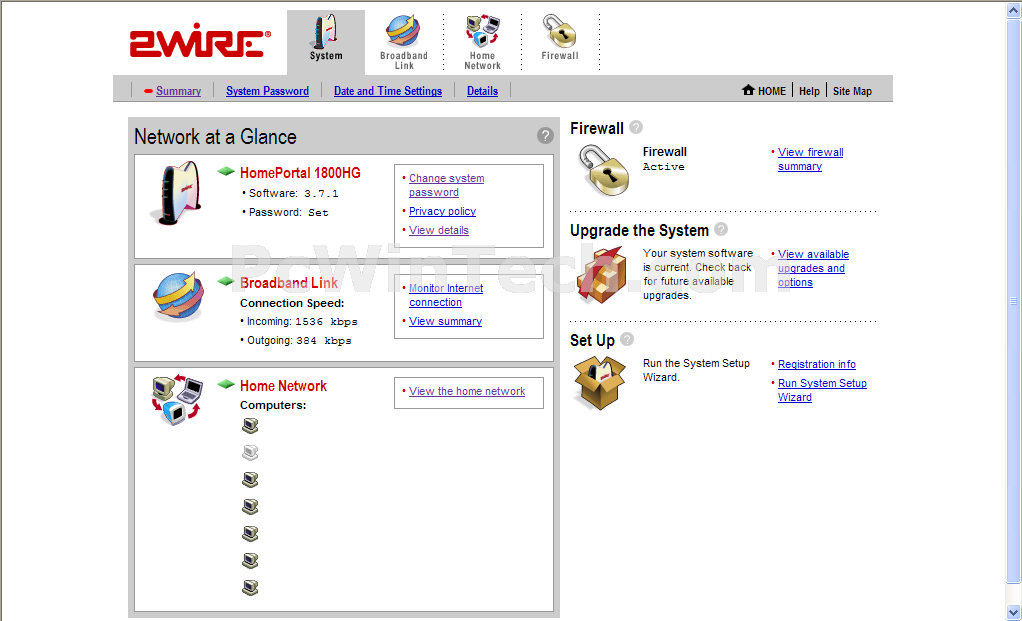Click the Broadband Link globe image

click(x=178, y=297)
